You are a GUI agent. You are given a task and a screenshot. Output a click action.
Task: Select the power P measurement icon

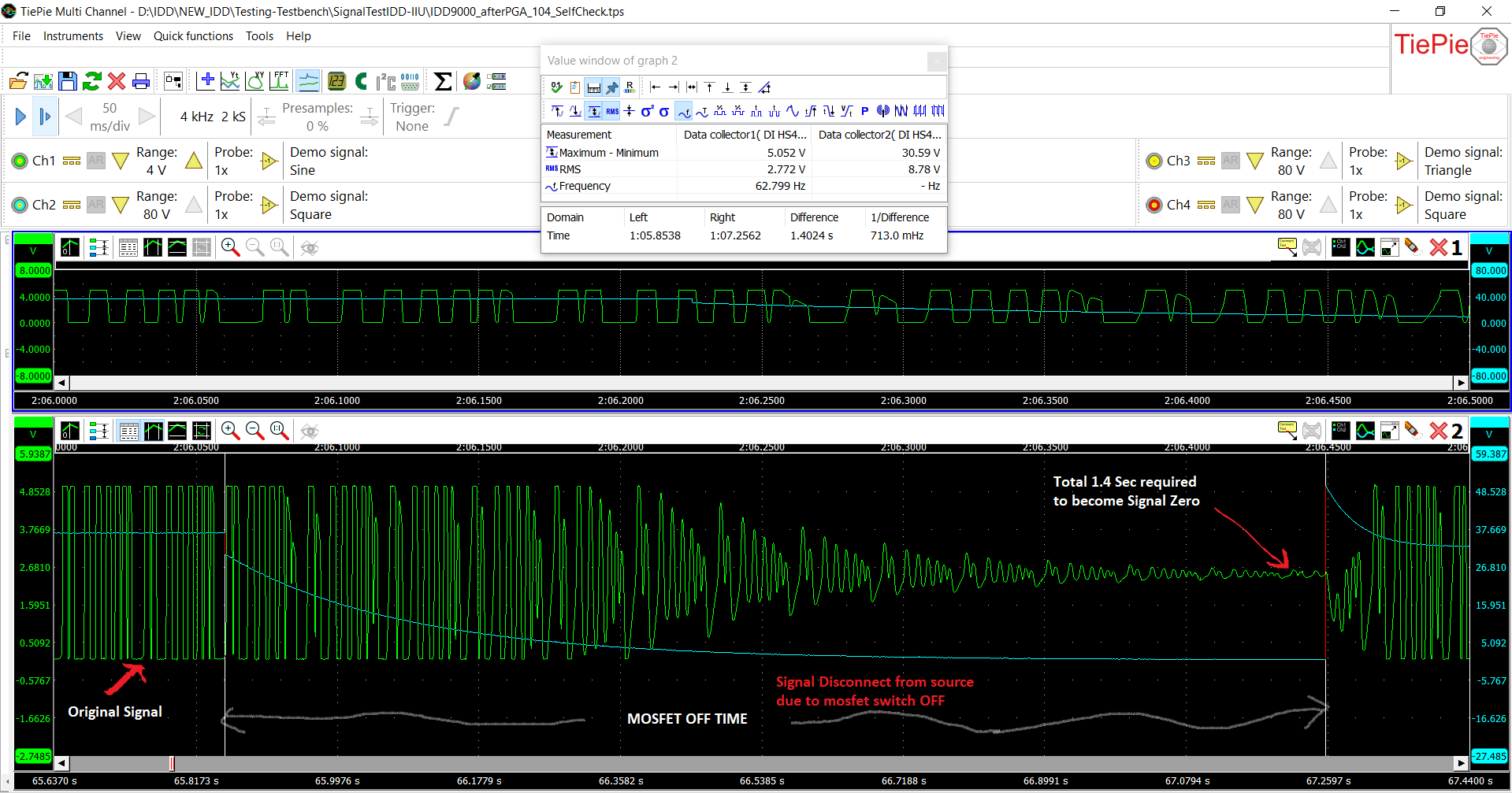[x=864, y=111]
